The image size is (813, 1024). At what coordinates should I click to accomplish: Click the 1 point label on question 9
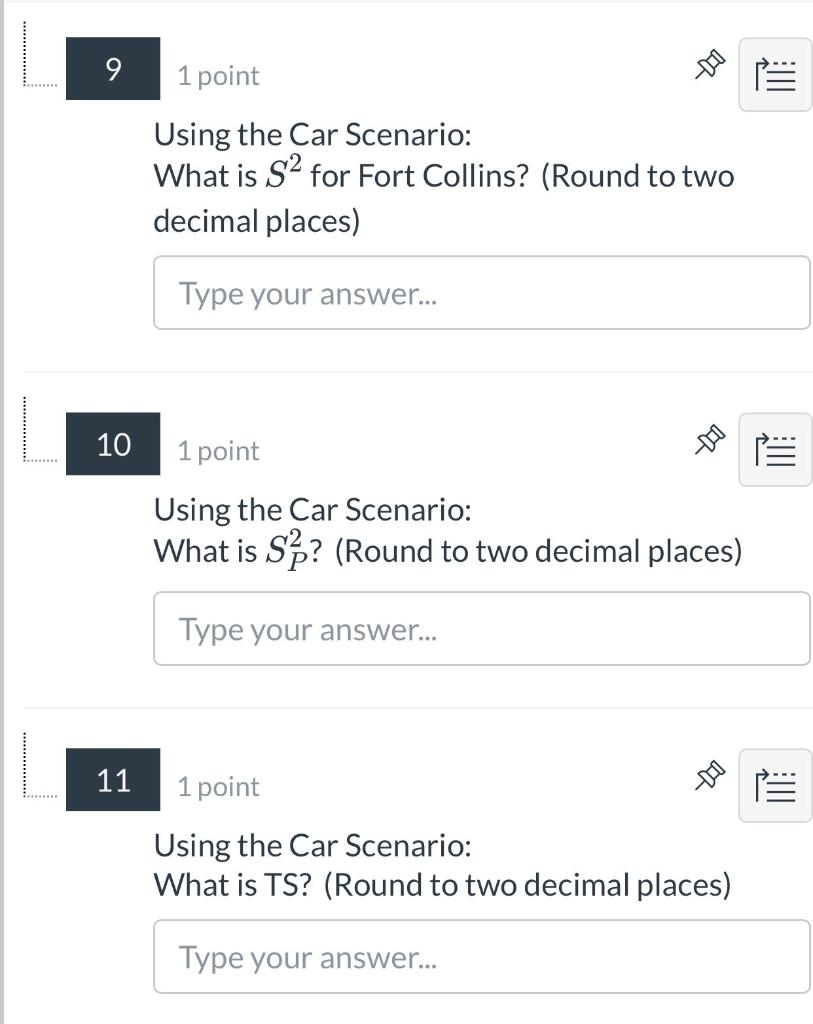point(217,74)
